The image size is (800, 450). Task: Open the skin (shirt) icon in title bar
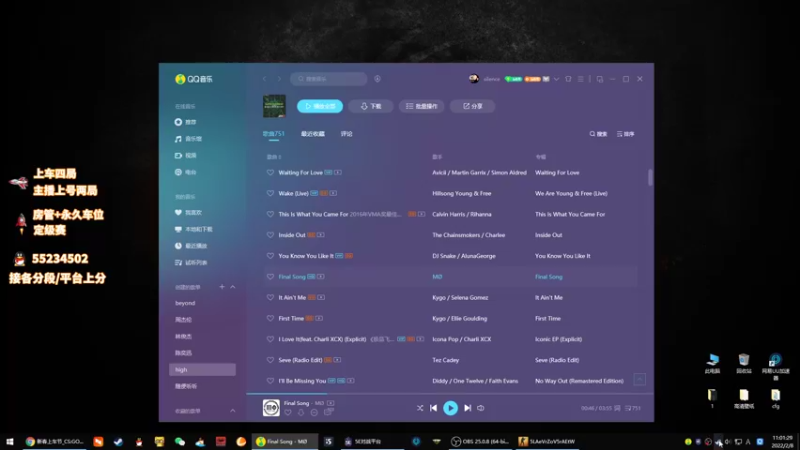pyautogui.click(x=568, y=79)
